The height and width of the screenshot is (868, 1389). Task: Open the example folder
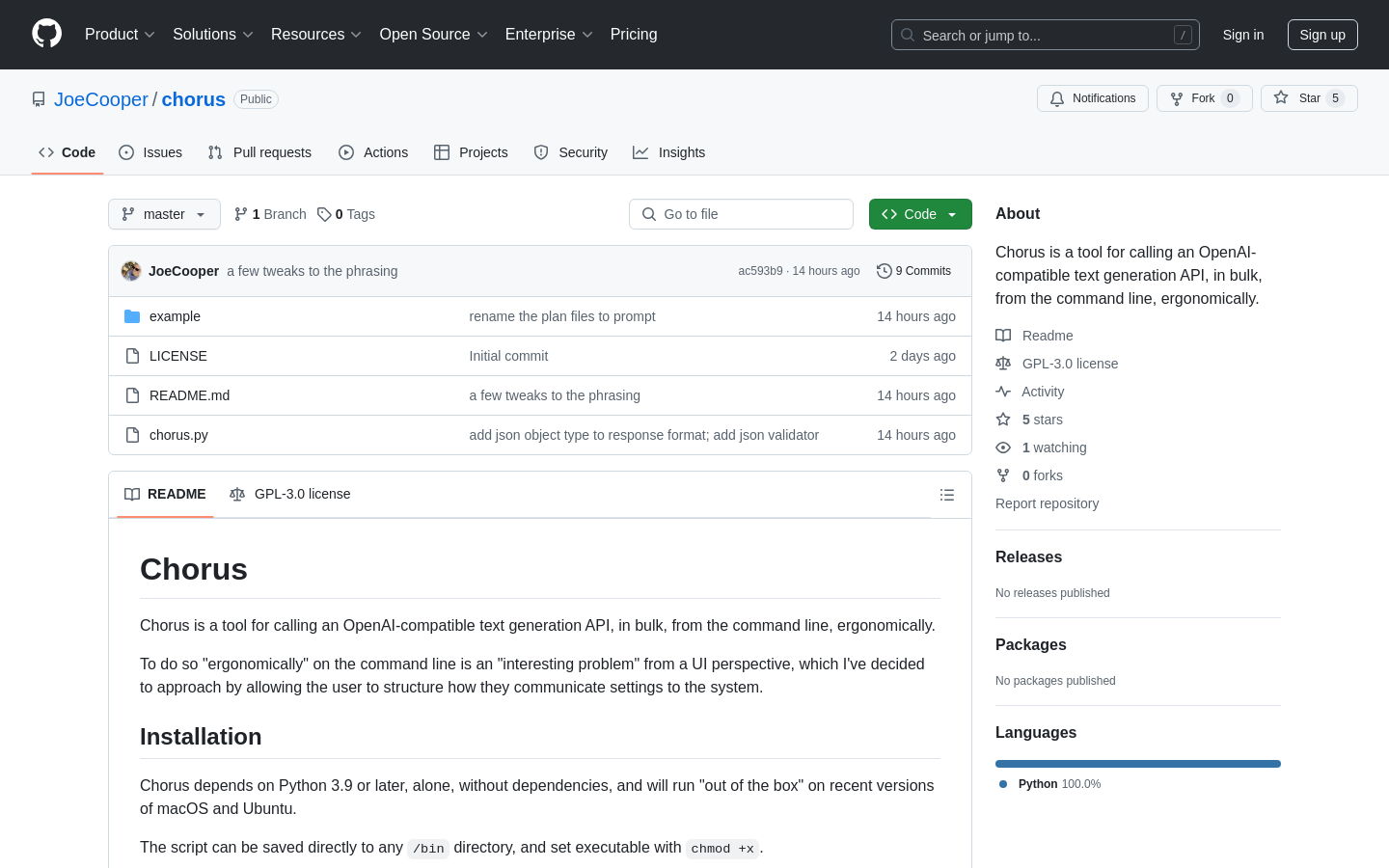[x=175, y=316]
